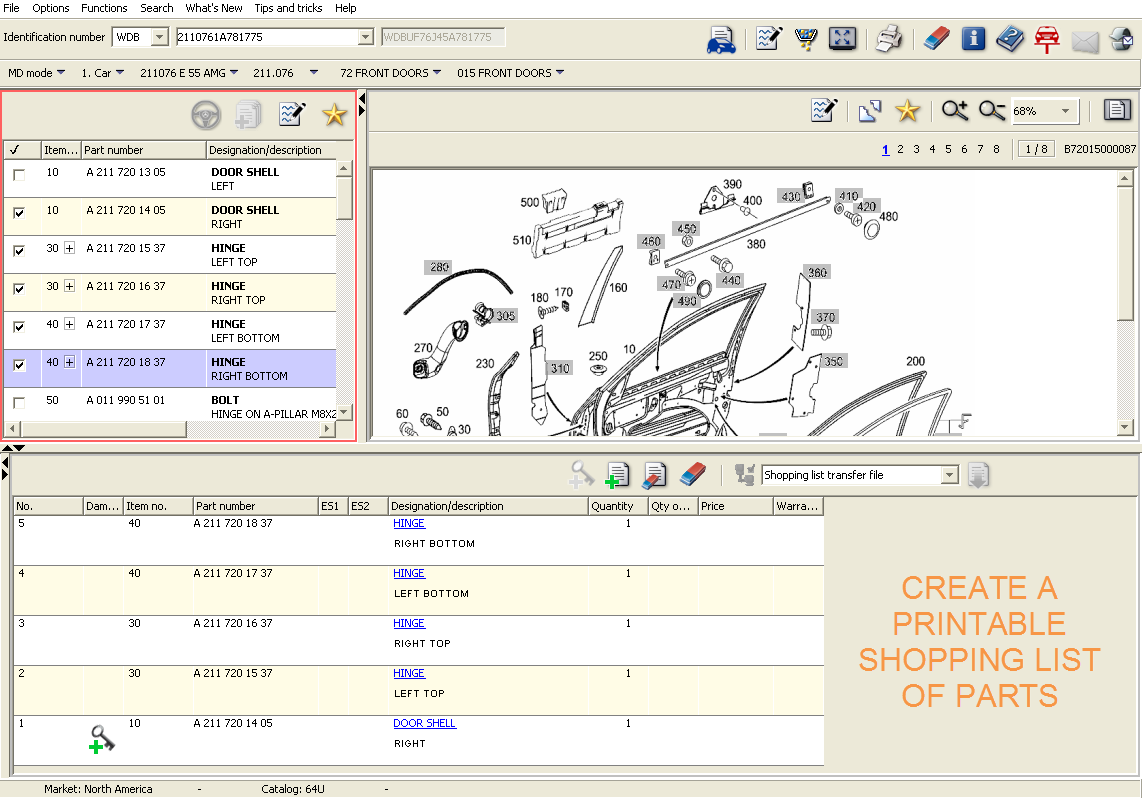This screenshot has width=1142, height=798.
Task: Open the Help menu
Action: tap(345, 8)
